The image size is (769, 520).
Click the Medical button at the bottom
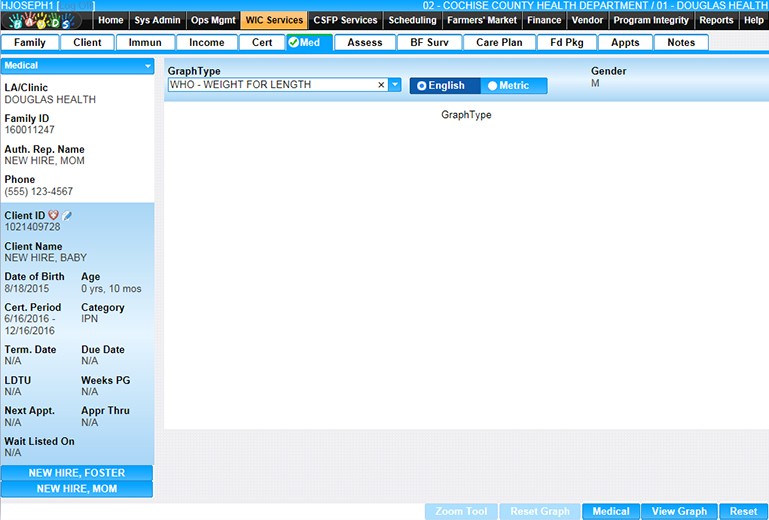[x=610, y=511]
